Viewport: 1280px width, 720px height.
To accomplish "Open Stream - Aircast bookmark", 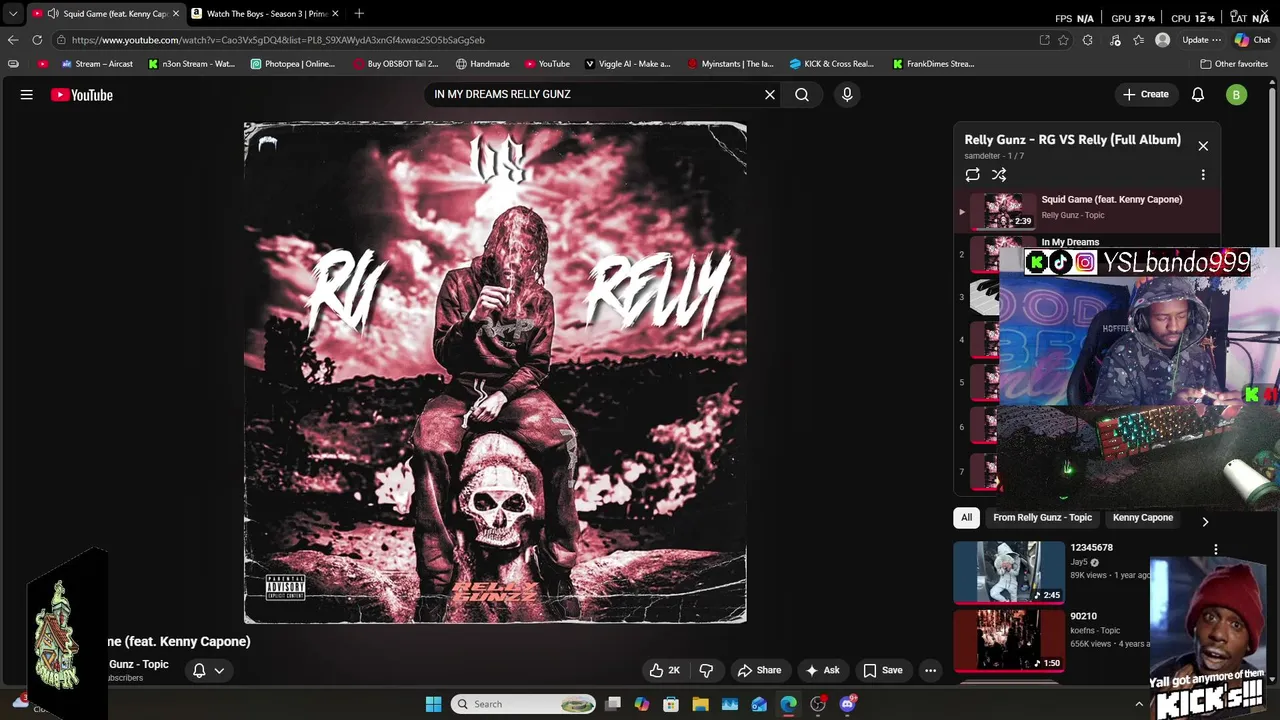I will coord(97,64).
